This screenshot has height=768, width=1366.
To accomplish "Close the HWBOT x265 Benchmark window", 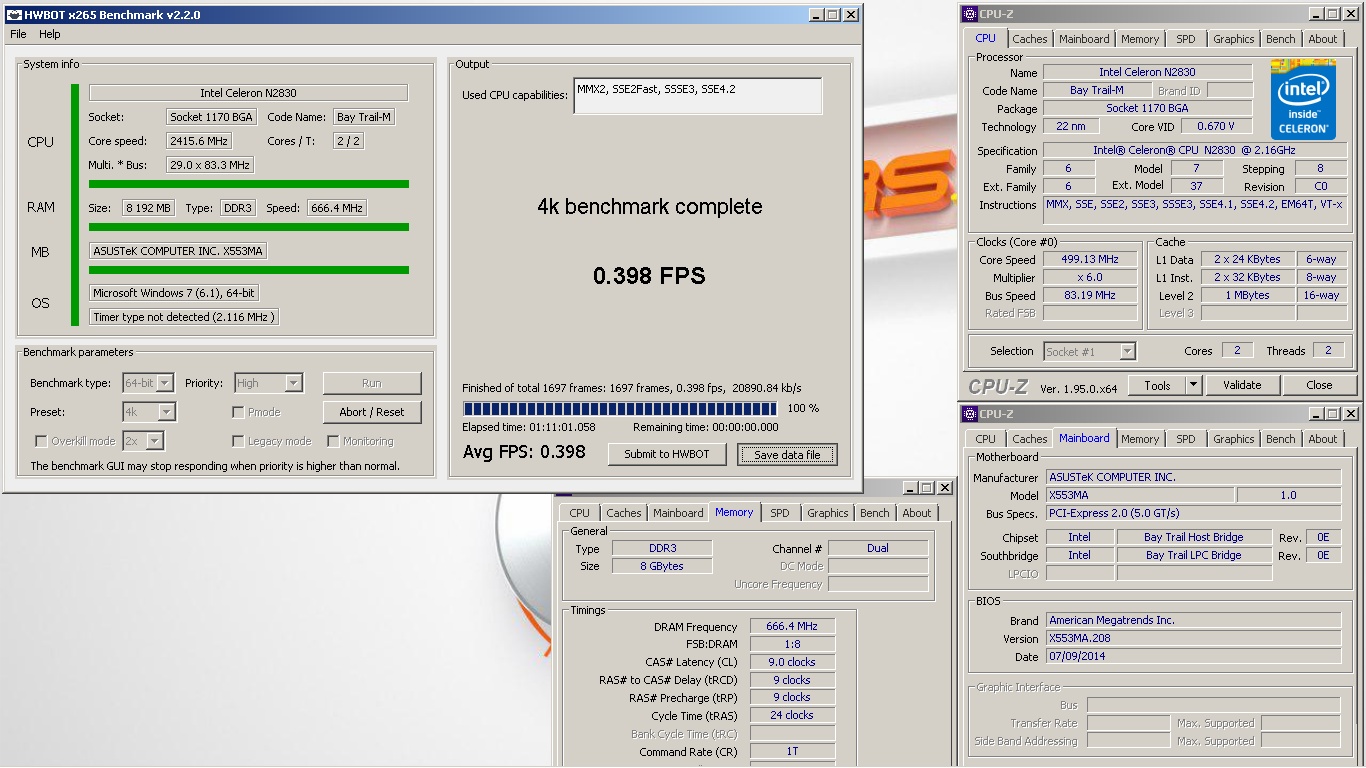I will tap(851, 15).
